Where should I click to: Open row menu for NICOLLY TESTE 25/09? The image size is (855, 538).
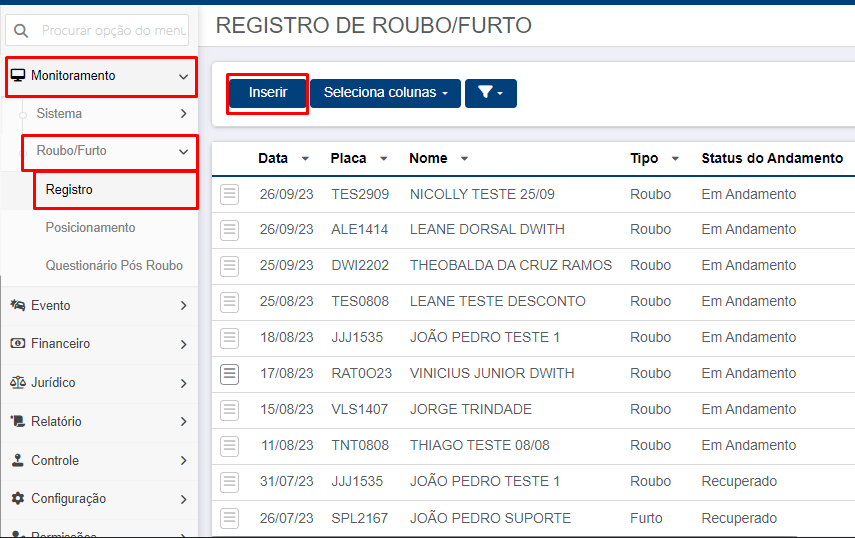(230, 194)
